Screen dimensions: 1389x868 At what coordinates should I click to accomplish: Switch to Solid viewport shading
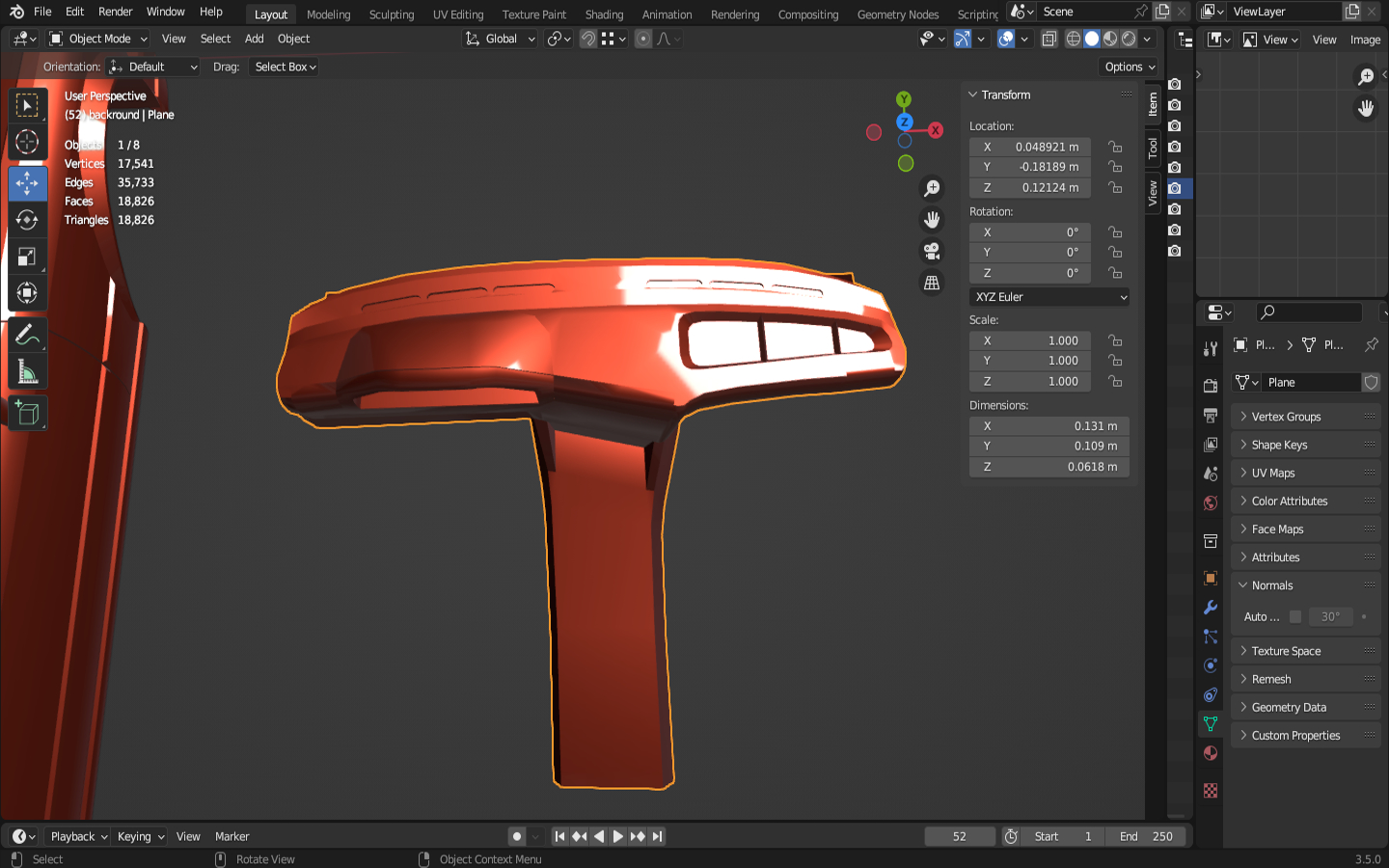[1092, 39]
